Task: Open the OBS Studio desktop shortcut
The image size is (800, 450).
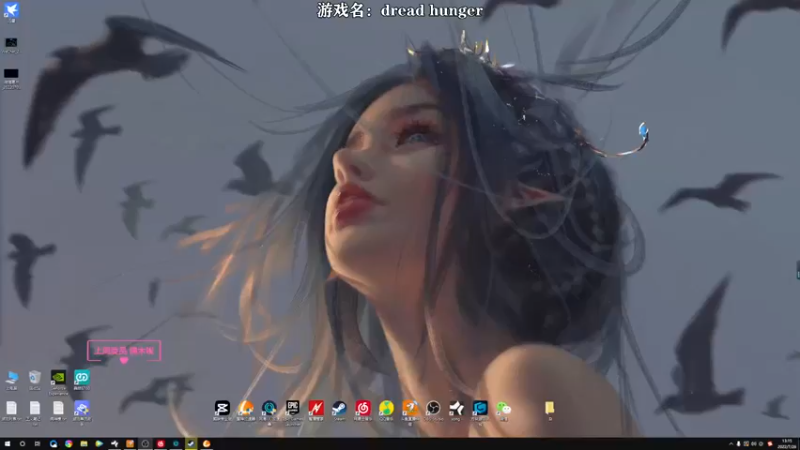Action: (433, 408)
